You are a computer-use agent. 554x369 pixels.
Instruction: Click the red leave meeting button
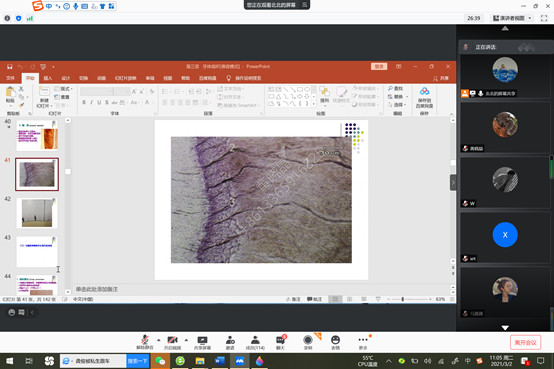(x=525, y=342)
